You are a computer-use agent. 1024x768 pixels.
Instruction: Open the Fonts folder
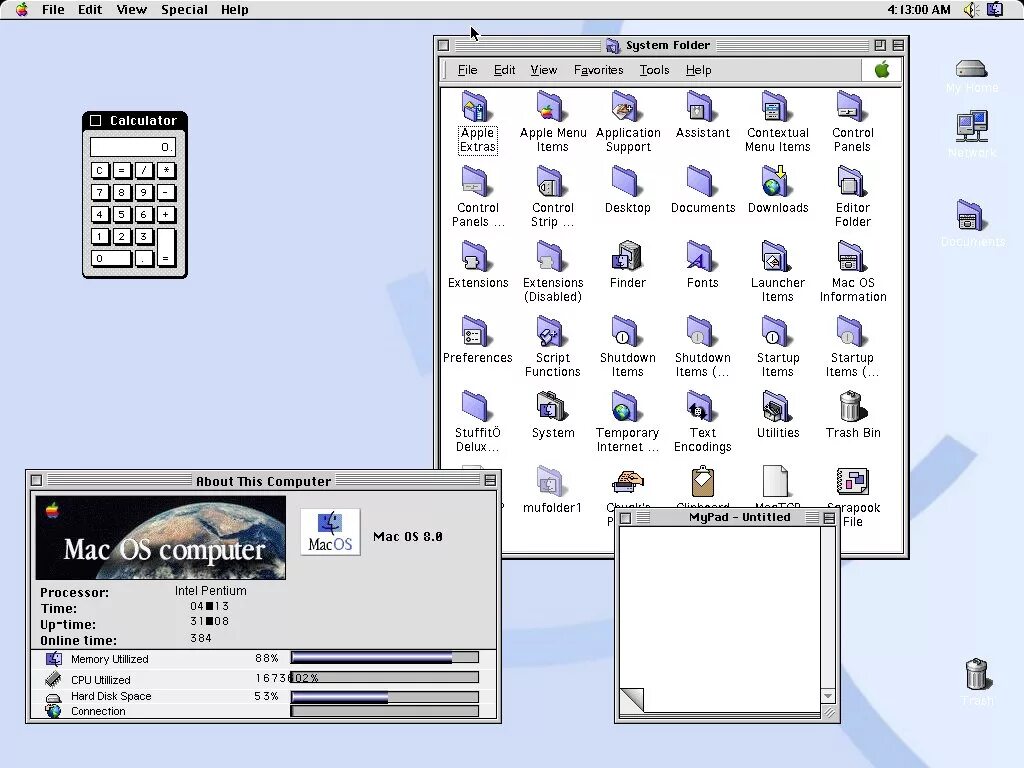pyautogui.click(x=702, y=257)
